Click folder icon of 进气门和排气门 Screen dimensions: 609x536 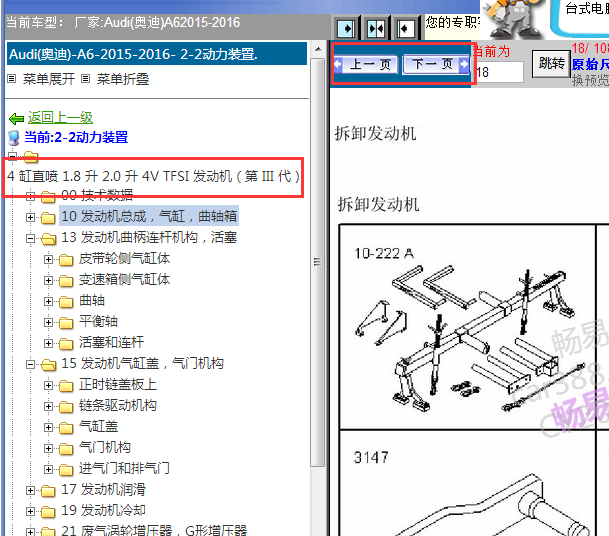pyautogui.click(x=66, y=469)
